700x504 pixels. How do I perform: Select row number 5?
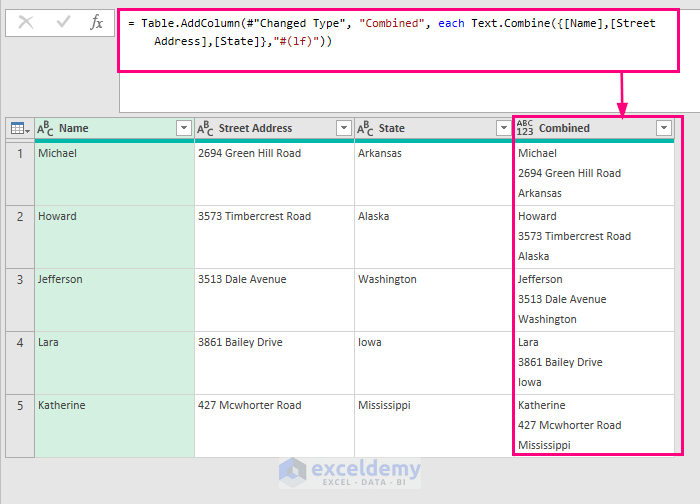click(x=20, y=426)
